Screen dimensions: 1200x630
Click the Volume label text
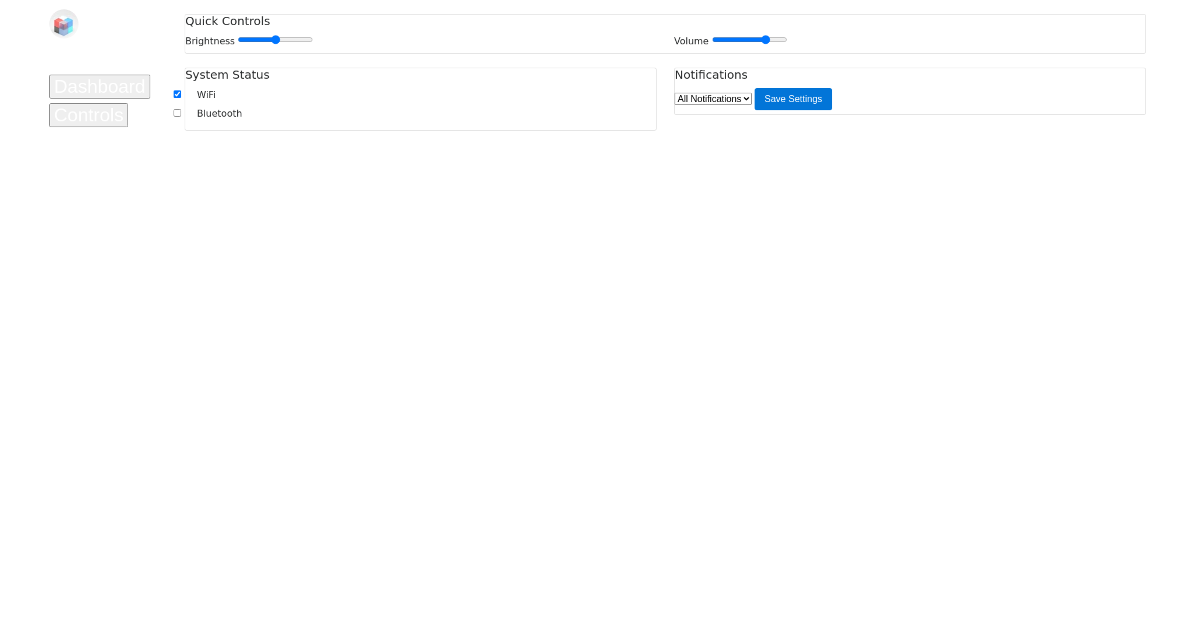pyautogui.click(x=691, y=41)
